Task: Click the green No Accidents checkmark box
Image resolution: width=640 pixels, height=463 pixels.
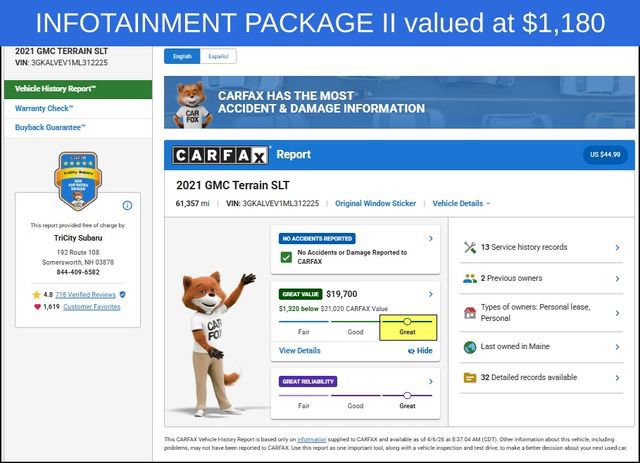Action: tap(286, 258)
